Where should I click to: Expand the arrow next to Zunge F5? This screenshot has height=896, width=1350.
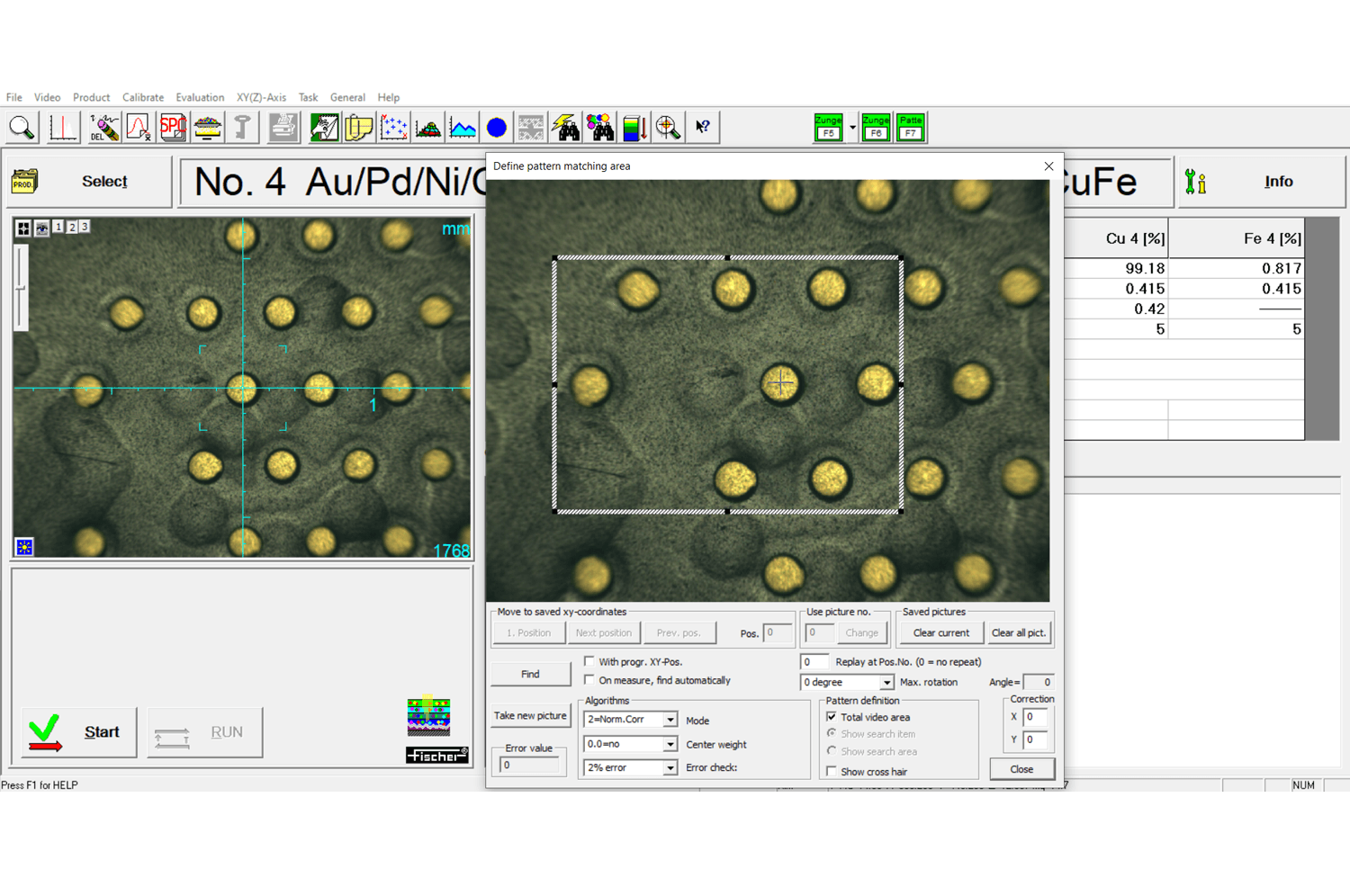(852, 128)
